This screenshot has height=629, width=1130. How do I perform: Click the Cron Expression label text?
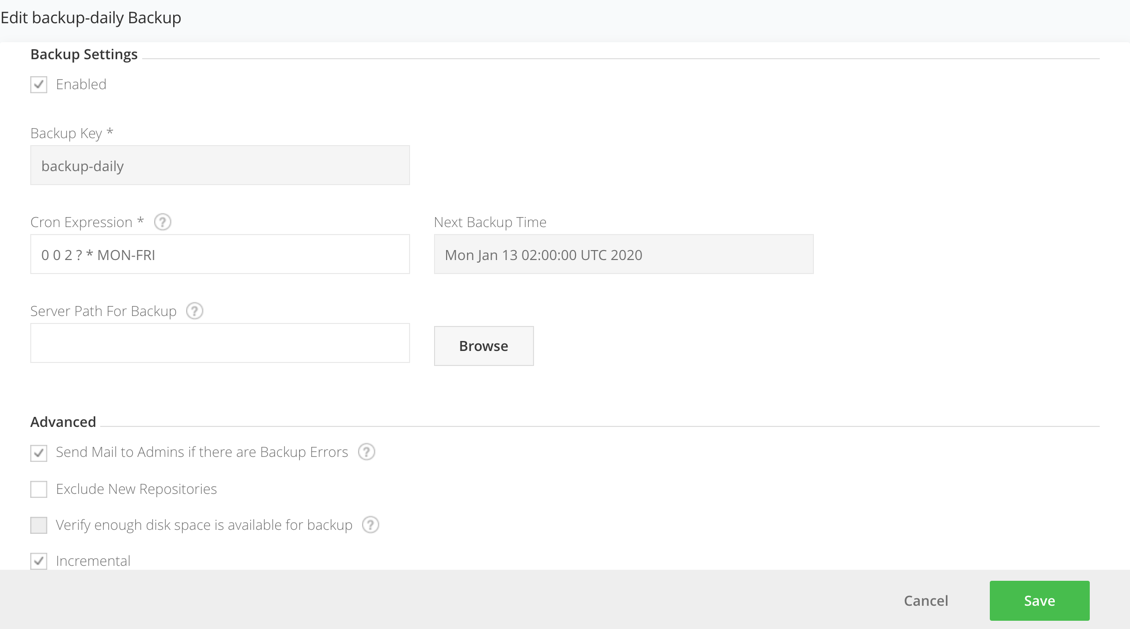87,222
